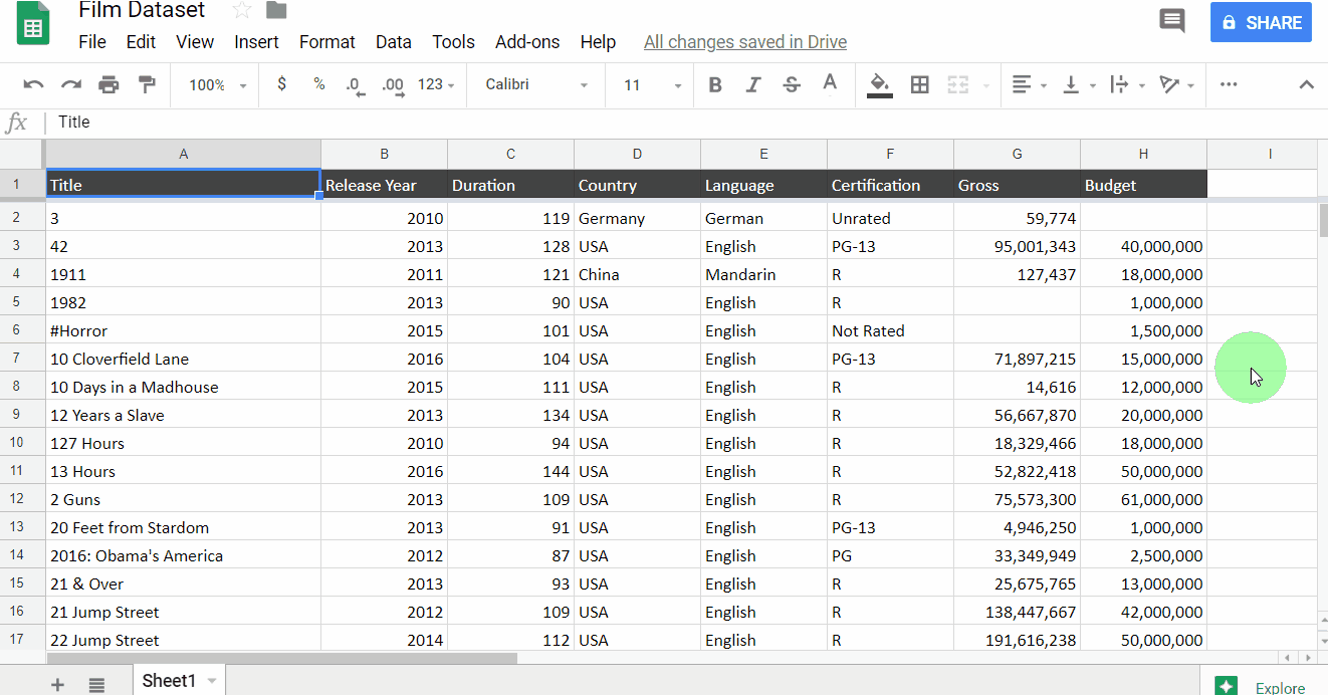The image size is (1328, 695).
Task: Toggle italic formatting
Action: (753, 85)
